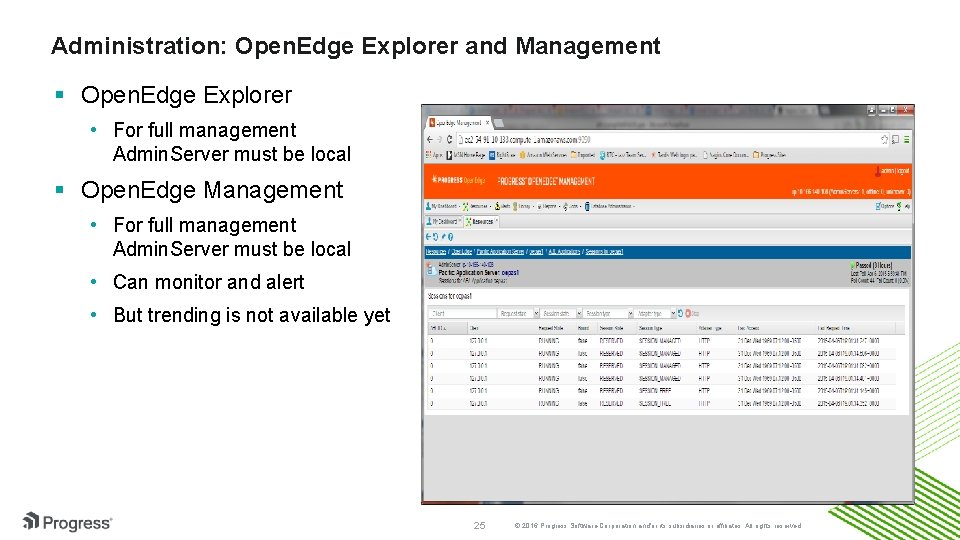Open the Chrome menu button
Screen dimensions: 960x540
click(x=907, y=140)
